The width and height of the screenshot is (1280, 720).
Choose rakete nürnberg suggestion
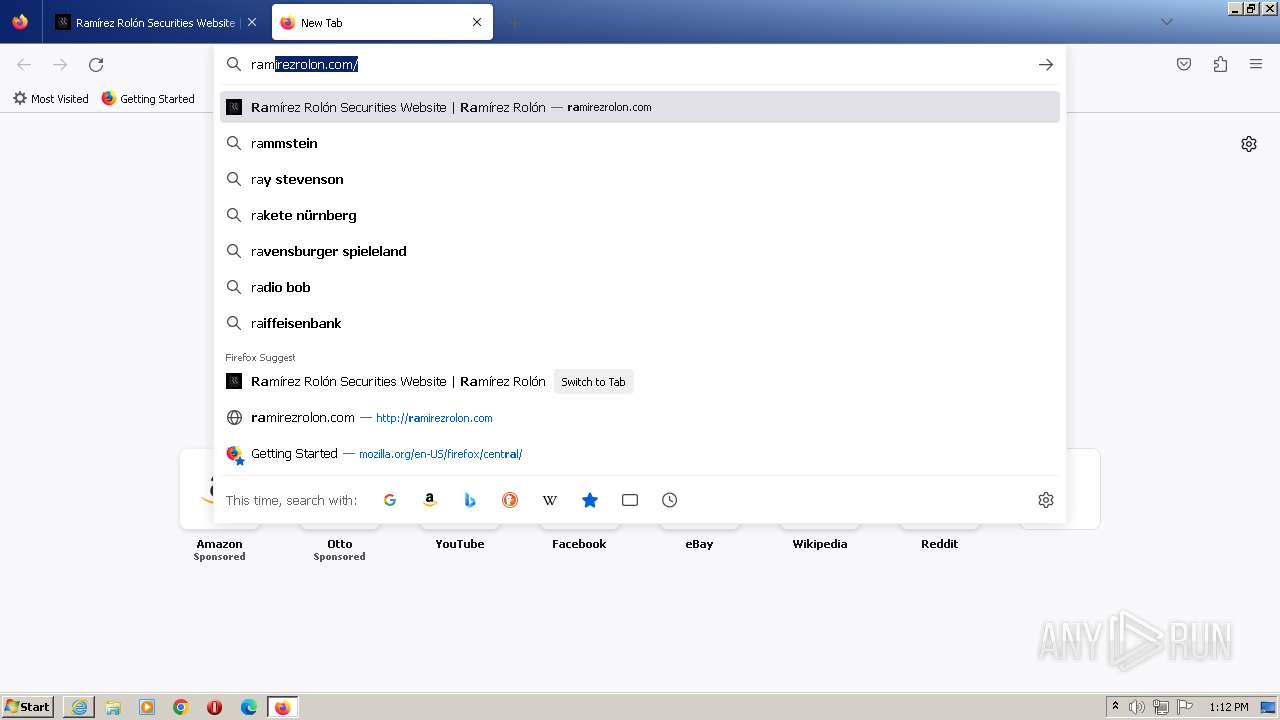click(x=640, y=215)
